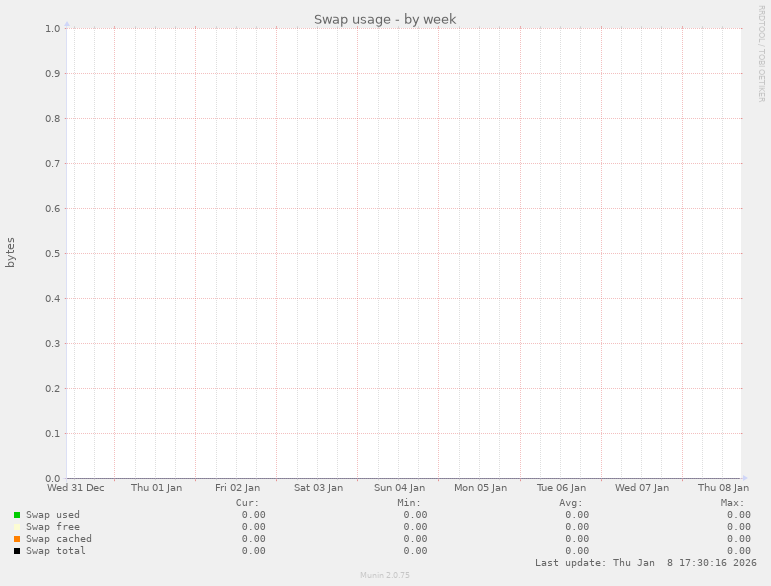Click the 'Swap free' legend label
The height and width of the screenshot is (586, 771).
tap(53, 527)
